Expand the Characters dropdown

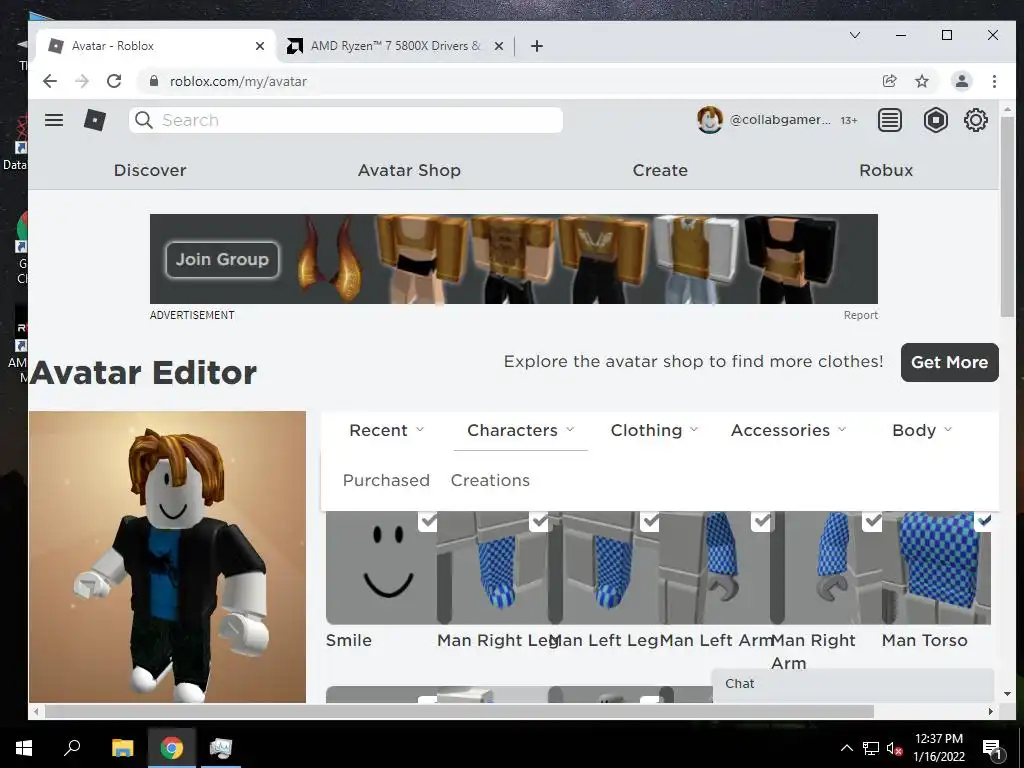tap(520, 430)
